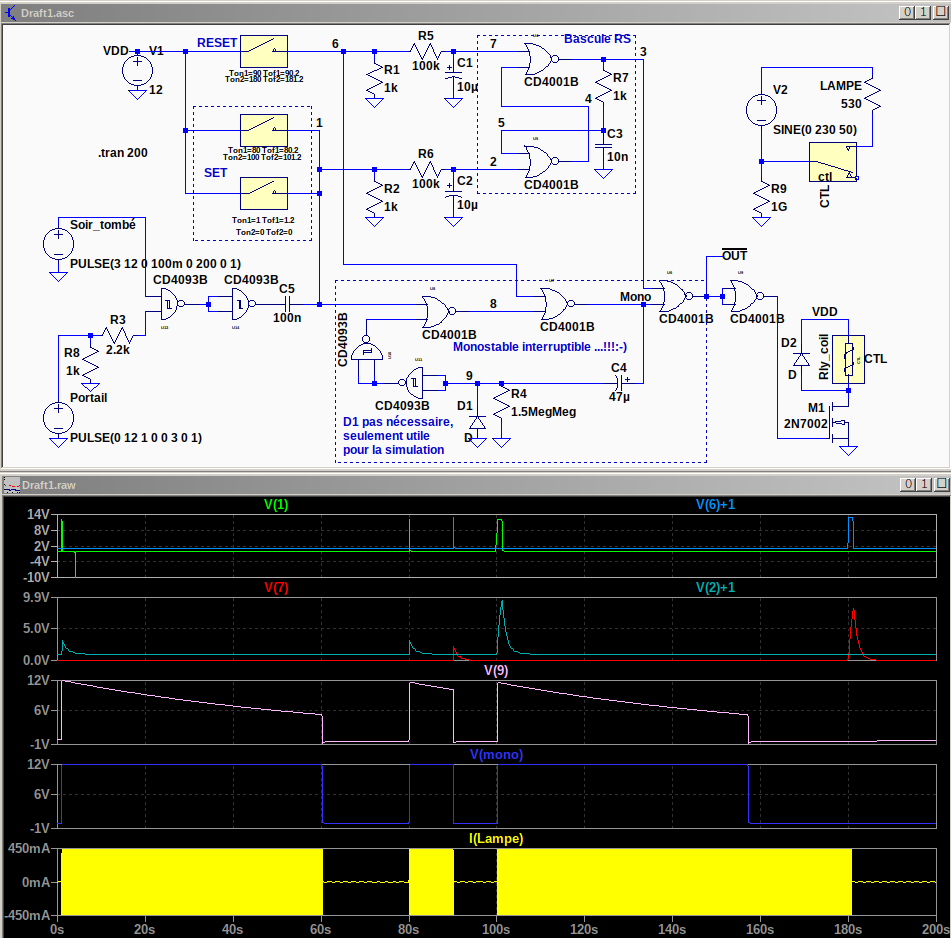This screenshot has height=938, width=951.
Task: Select the I(Lampe) trace label
Action: click(x=495, y=838)
